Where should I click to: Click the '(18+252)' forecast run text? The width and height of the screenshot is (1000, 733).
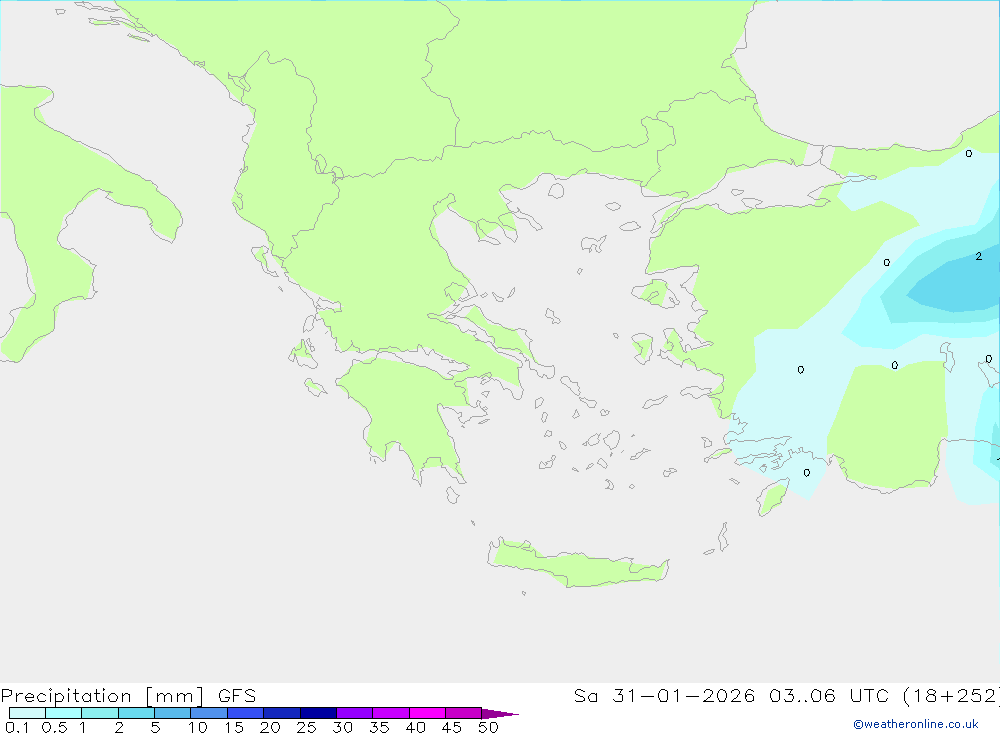coord(951,695)
